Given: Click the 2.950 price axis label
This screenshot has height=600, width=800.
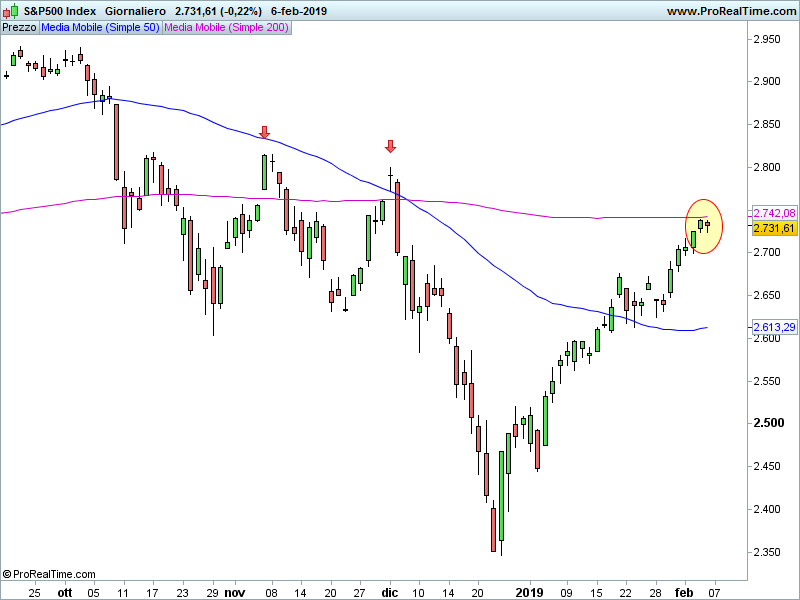Looking at the screenshot, I should (x=767, y=39).
